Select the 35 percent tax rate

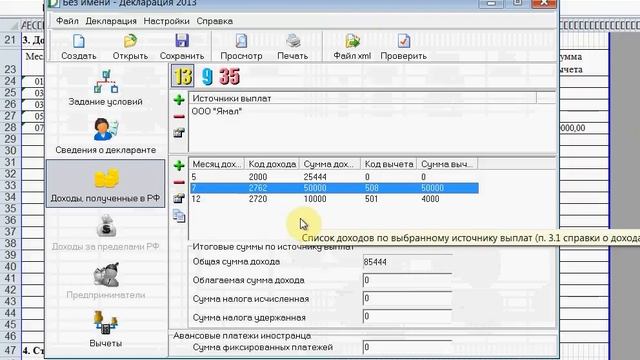coord(229,76)
